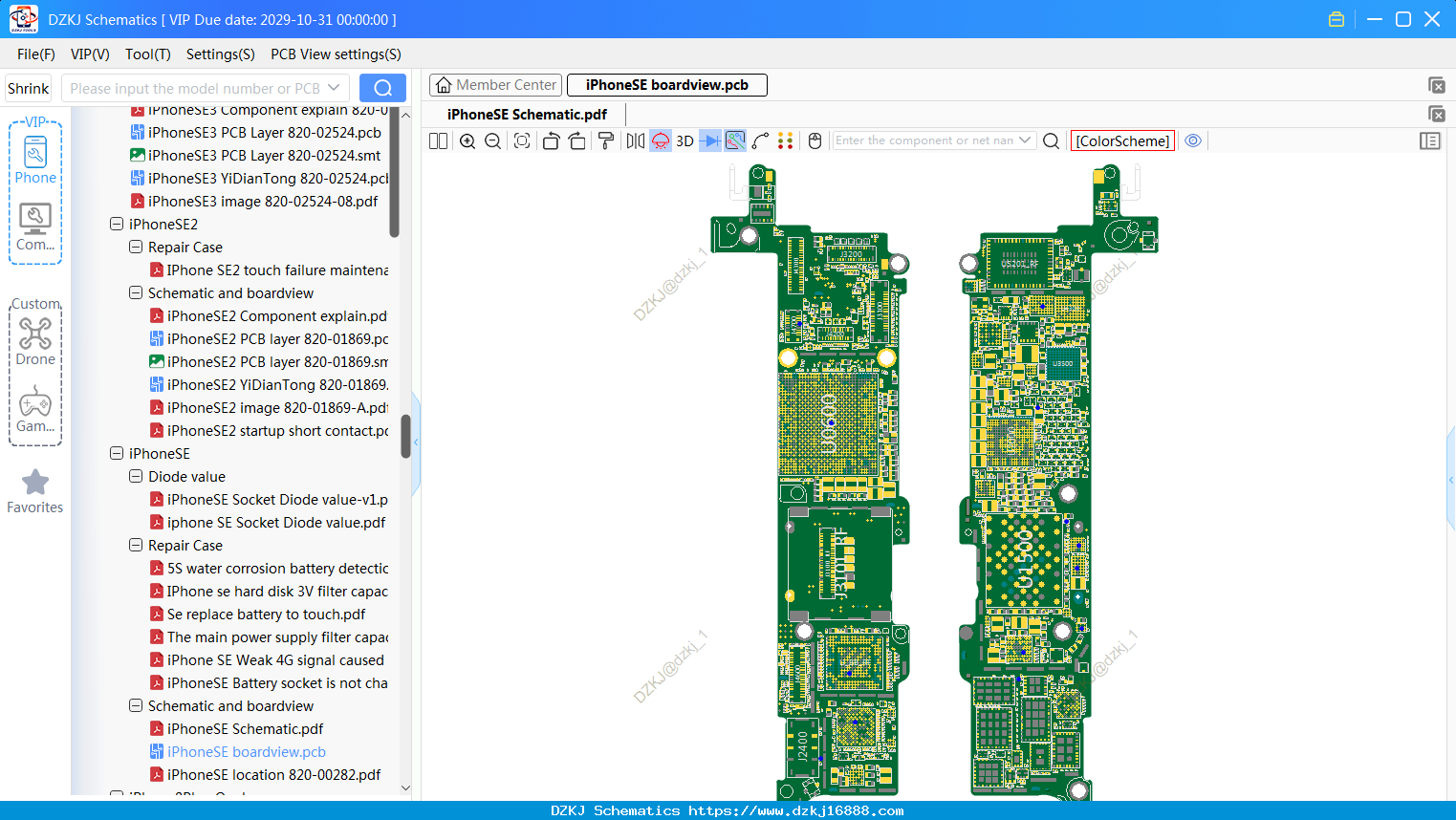Collapse the Diode value folder
Image resolution: width=1456 pixels, height=820 pixels.
pyautogui.click(x=136, y=477)
